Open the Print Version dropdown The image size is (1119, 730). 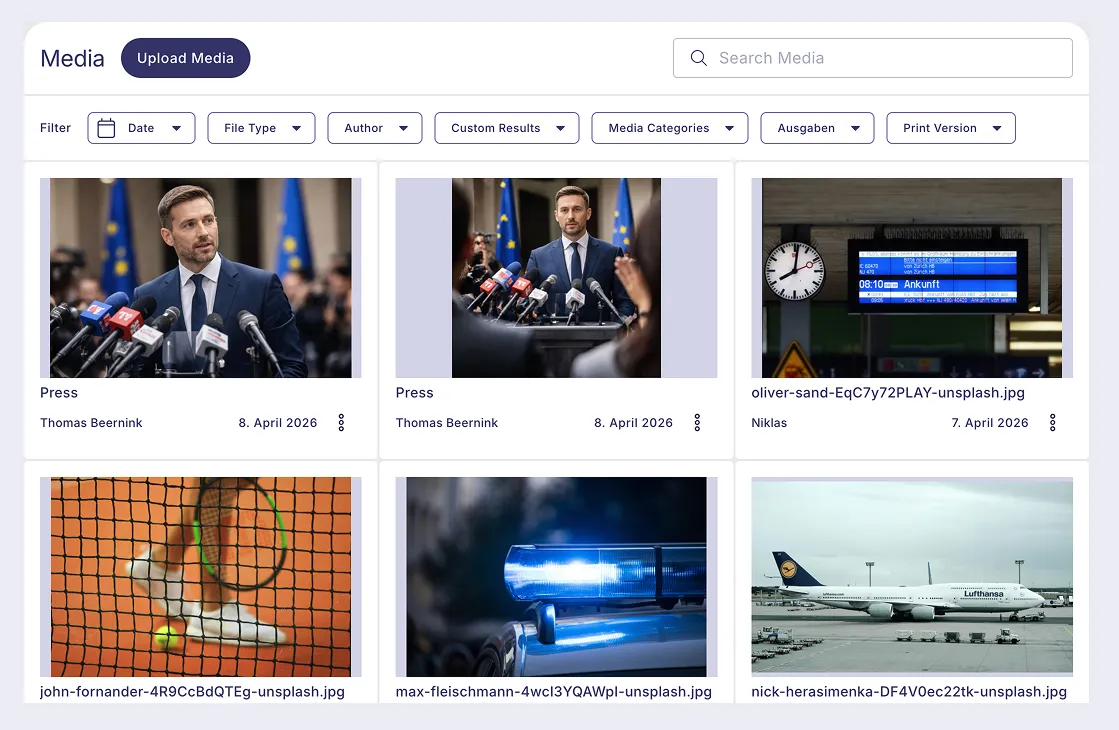pyautogui.click(x=951, y=128)
